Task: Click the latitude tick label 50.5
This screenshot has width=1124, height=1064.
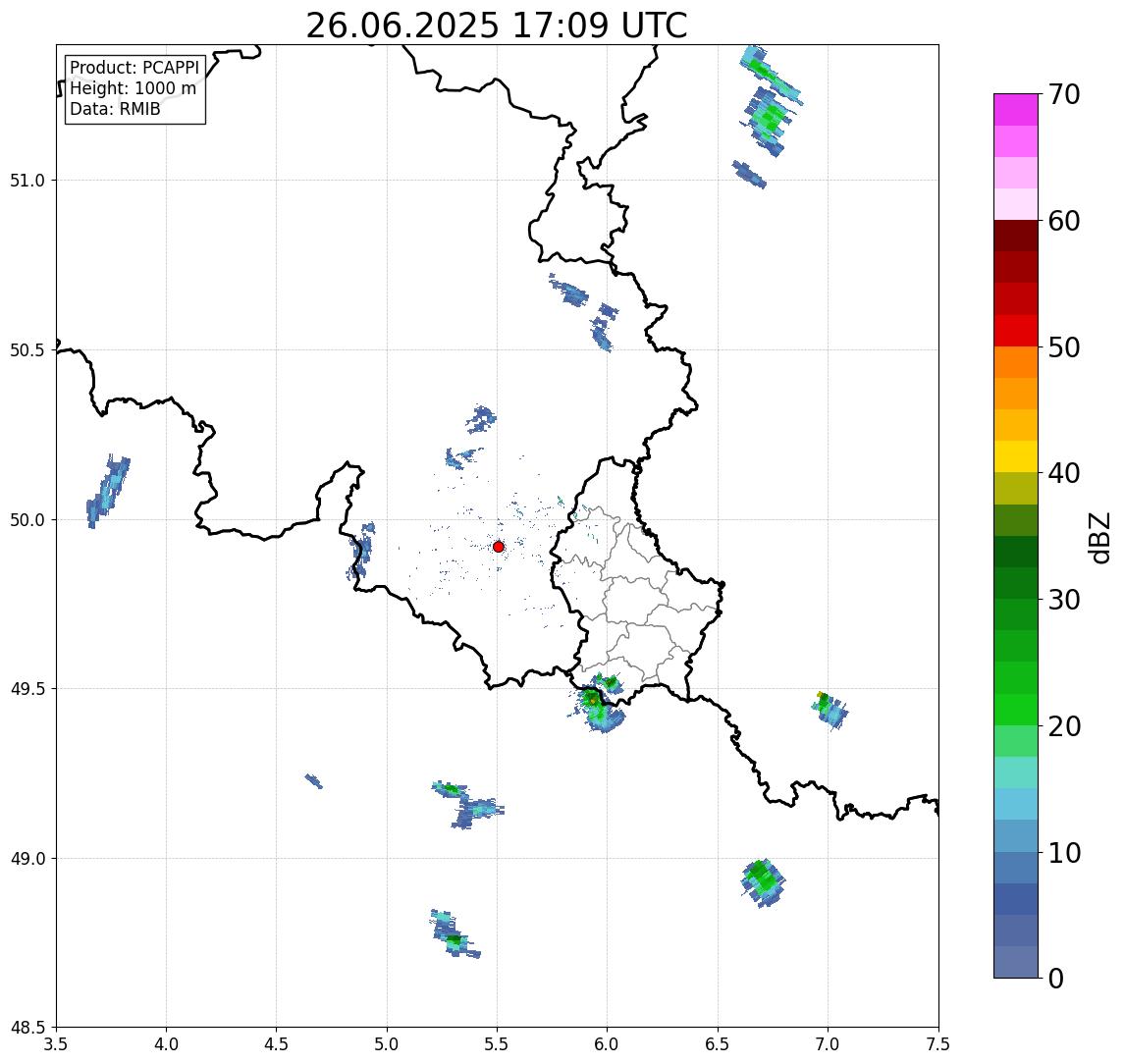Action: tap(27, 350)
